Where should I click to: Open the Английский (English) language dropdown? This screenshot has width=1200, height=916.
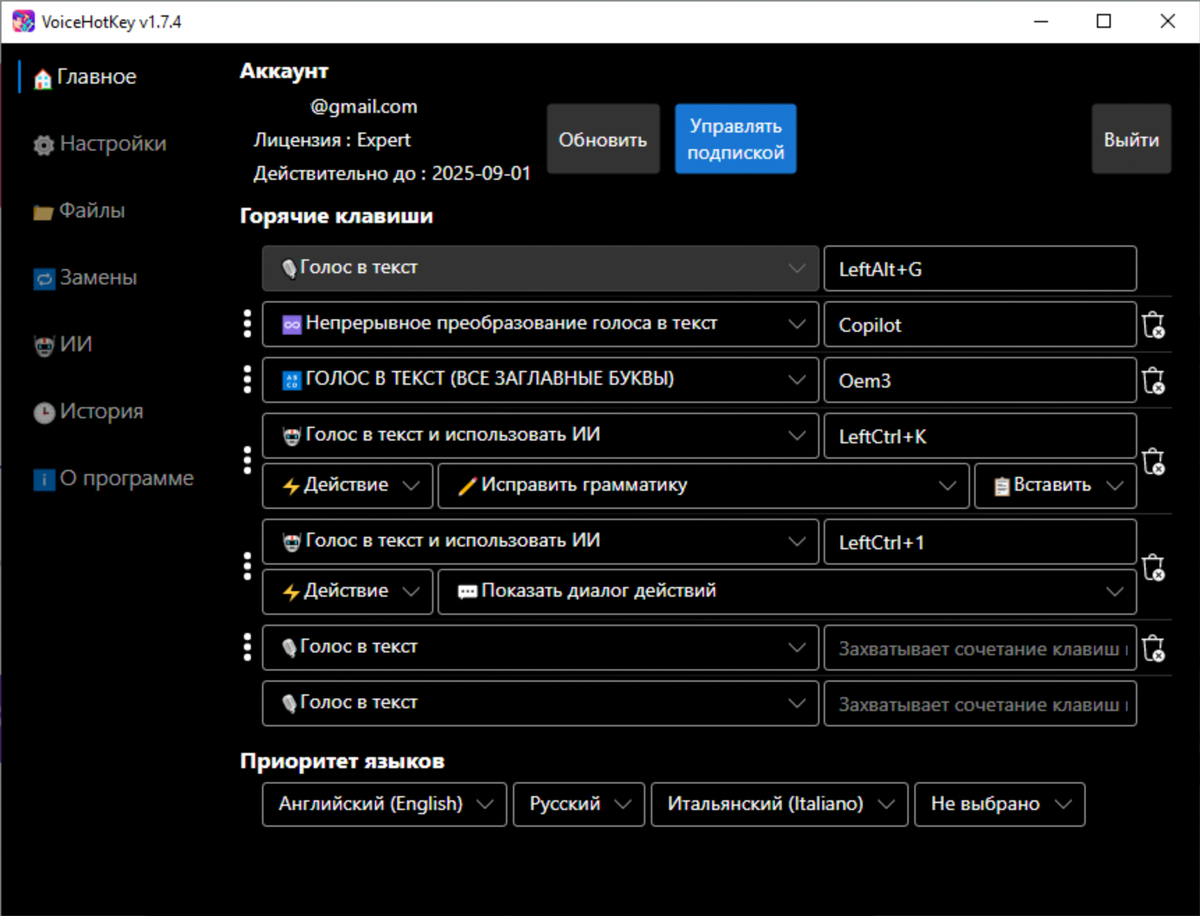(385, 804)
